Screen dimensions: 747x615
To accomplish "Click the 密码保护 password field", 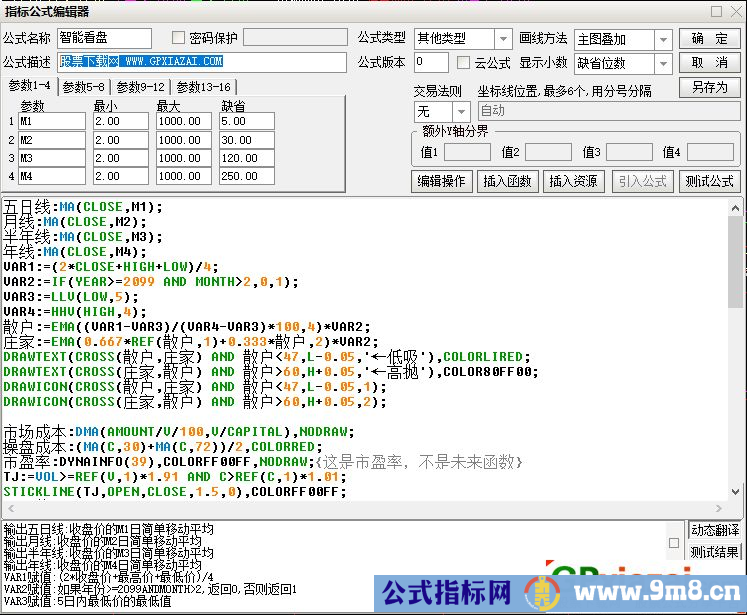I will (x=295, y=37).
